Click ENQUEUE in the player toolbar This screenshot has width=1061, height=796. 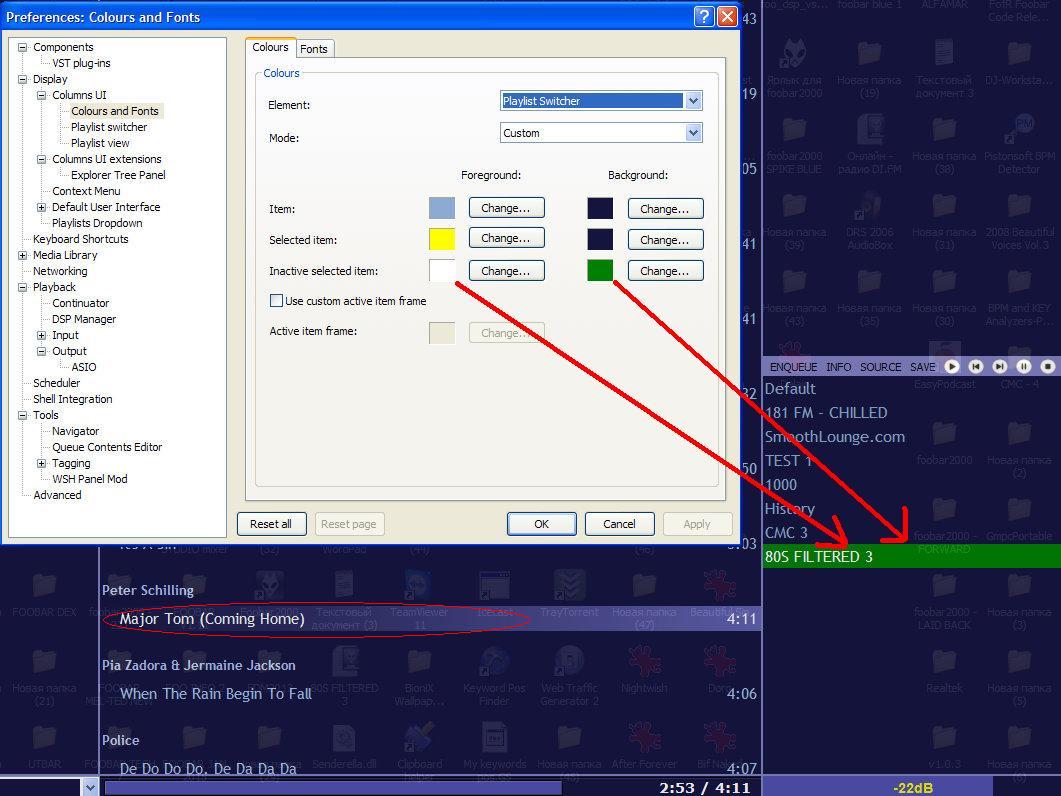click(793, 367)
